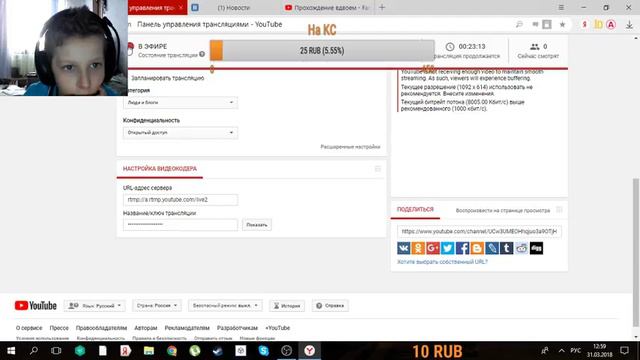Open Task View on the taskbar
This screenshot has width=640, height=360.
point(56,351)
